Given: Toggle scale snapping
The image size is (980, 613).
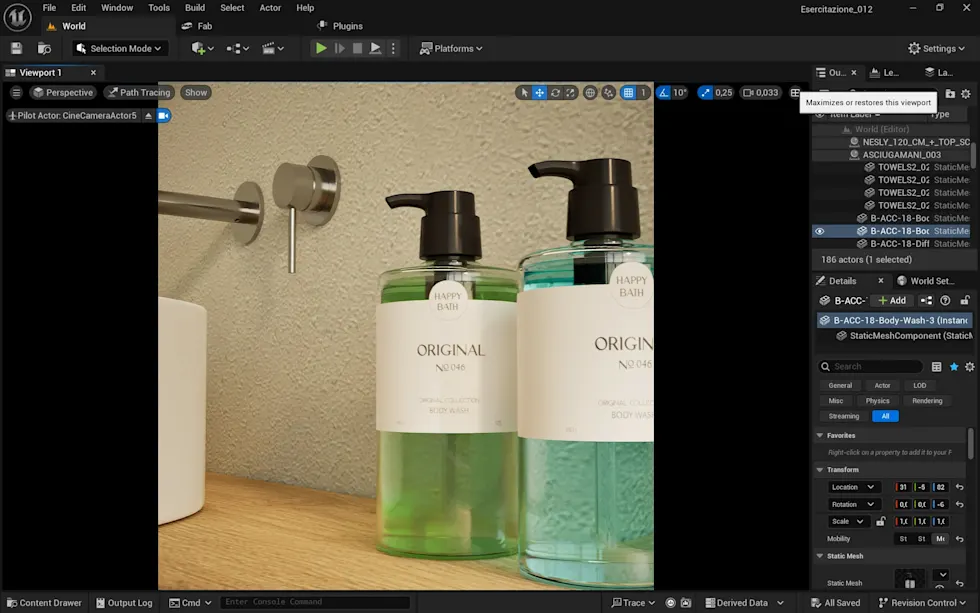Looking at the screenshot, I should (x=705, y=92).
